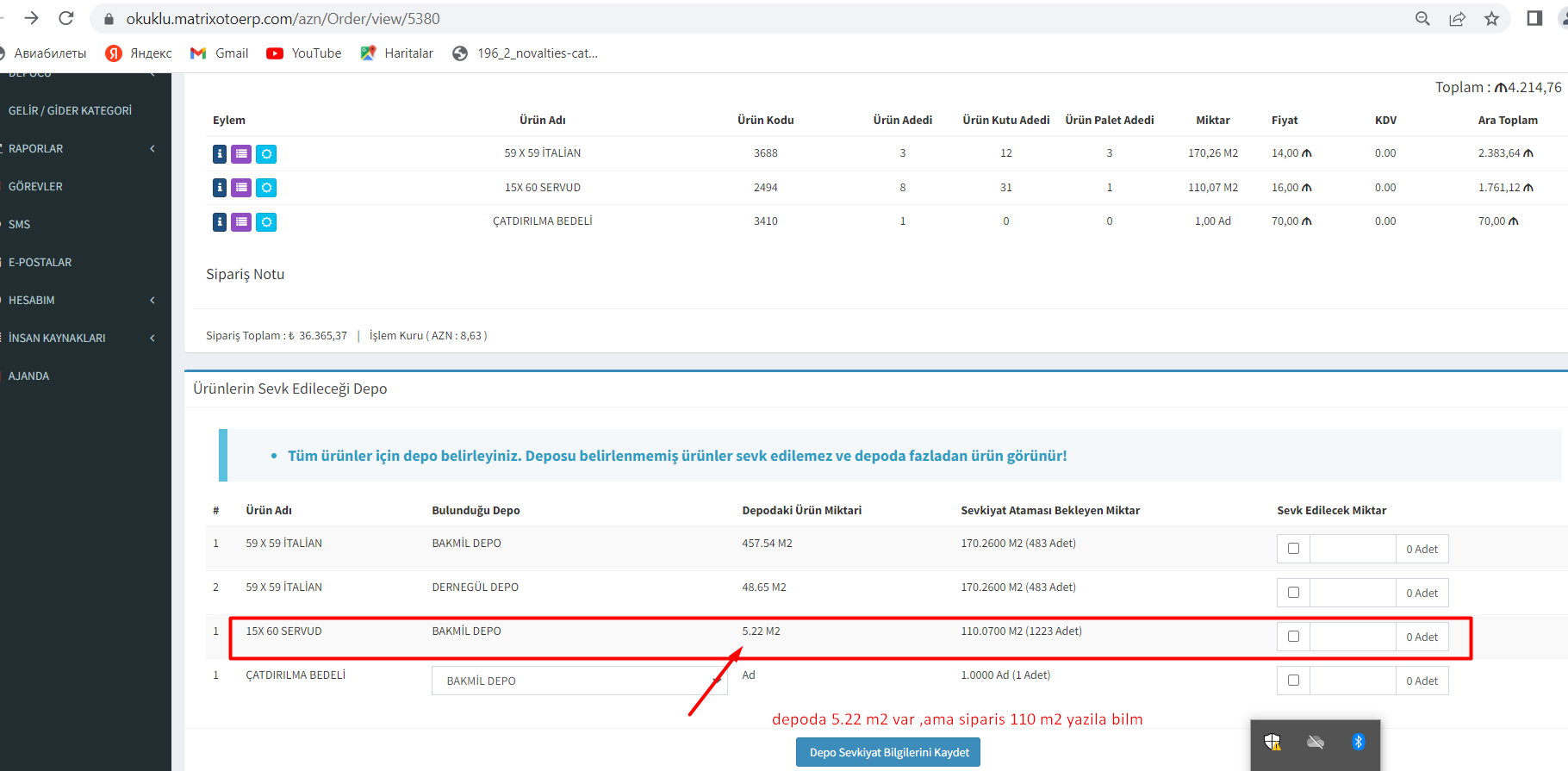Open the BAKMİL DEPO warehouse dropdown

[x=579, y=681]
